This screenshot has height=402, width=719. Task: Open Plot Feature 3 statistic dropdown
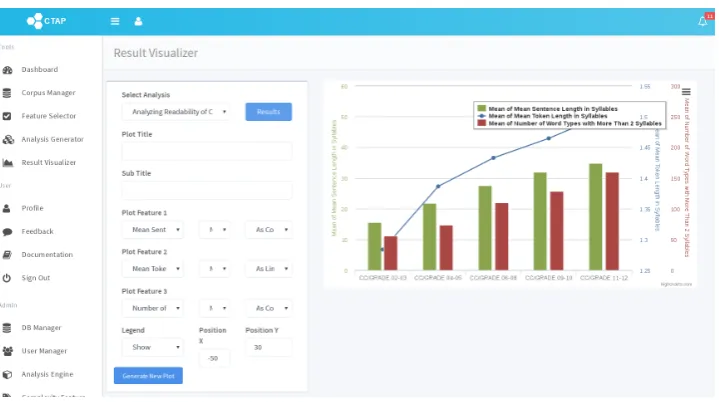pyautogui.click(x=214, y=308)
